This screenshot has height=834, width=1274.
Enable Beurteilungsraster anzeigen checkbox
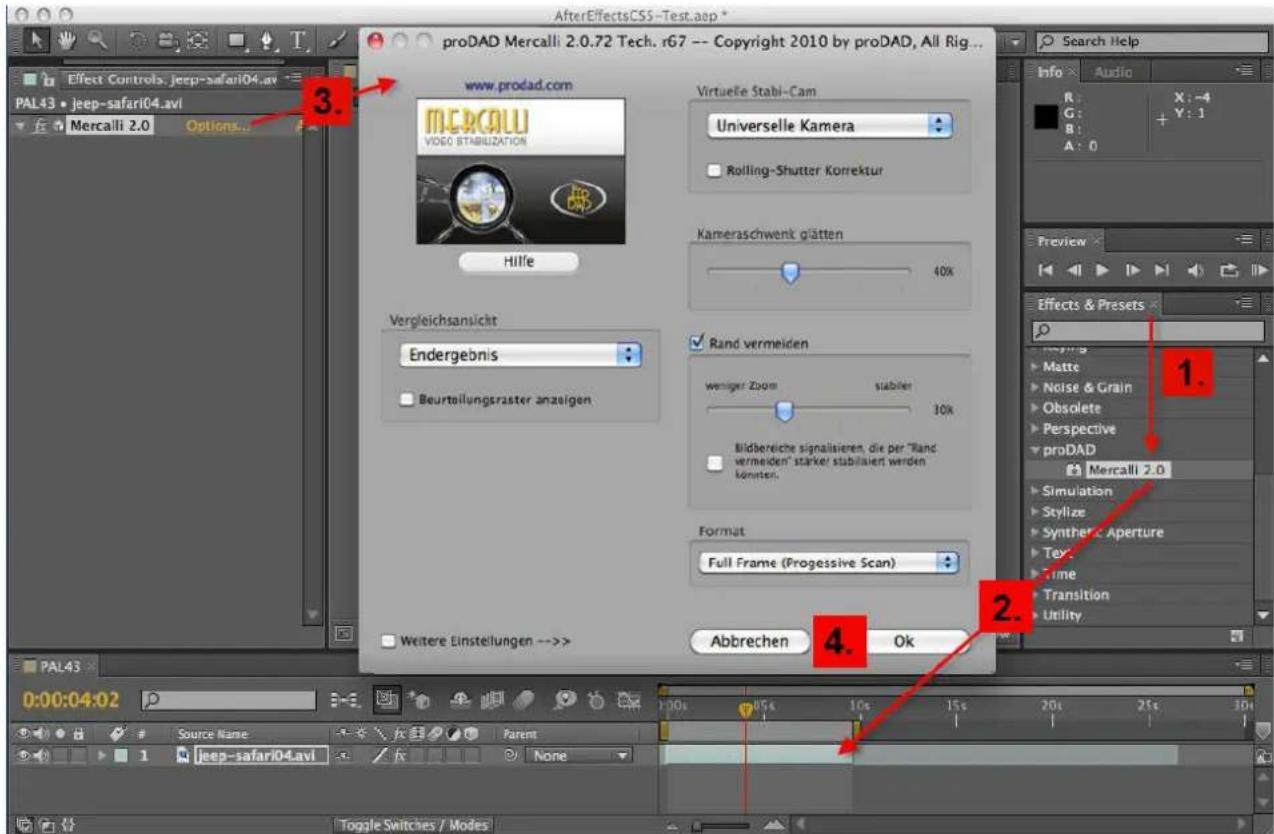[x=406, y=399]
